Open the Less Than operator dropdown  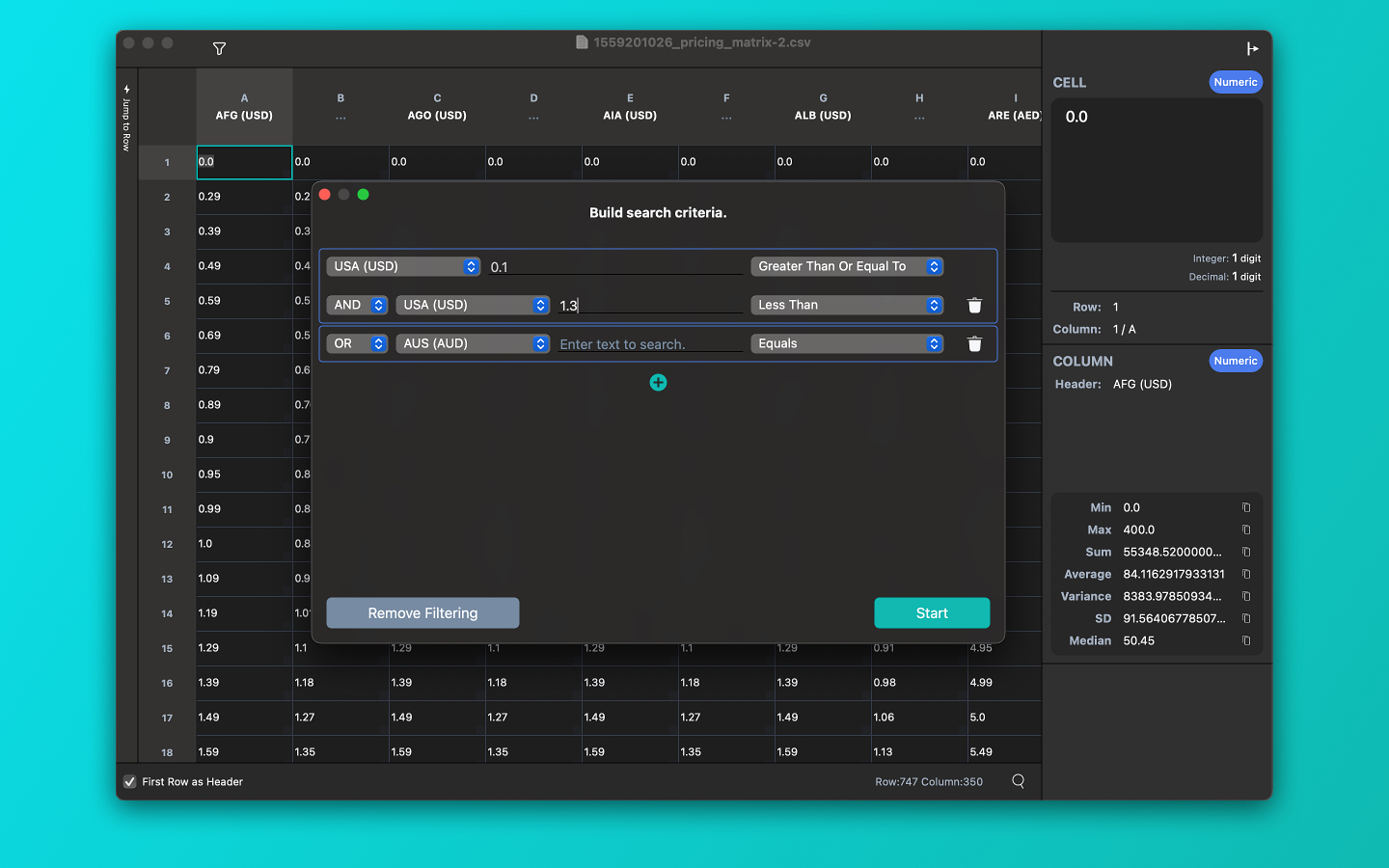[847, 305]
